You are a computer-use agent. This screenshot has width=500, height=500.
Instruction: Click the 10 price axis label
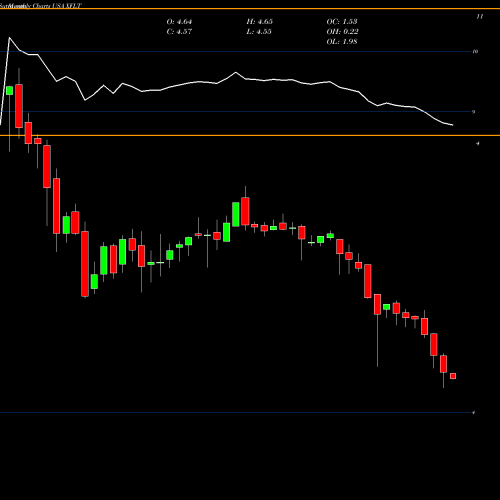click(x=475, y=51)
